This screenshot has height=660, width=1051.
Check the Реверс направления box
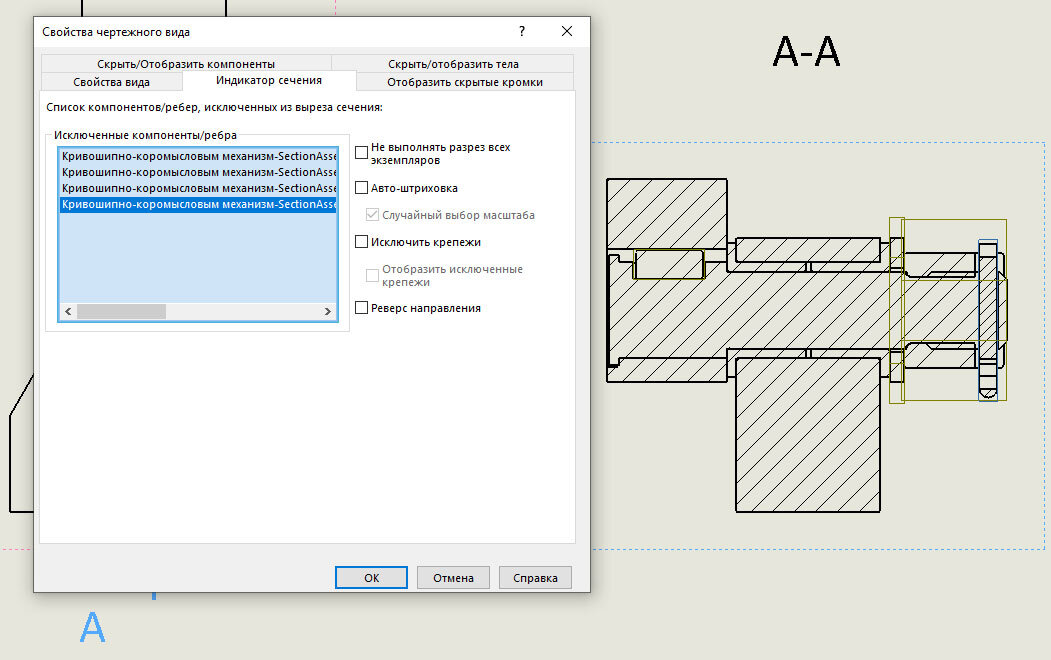(361, 308)
